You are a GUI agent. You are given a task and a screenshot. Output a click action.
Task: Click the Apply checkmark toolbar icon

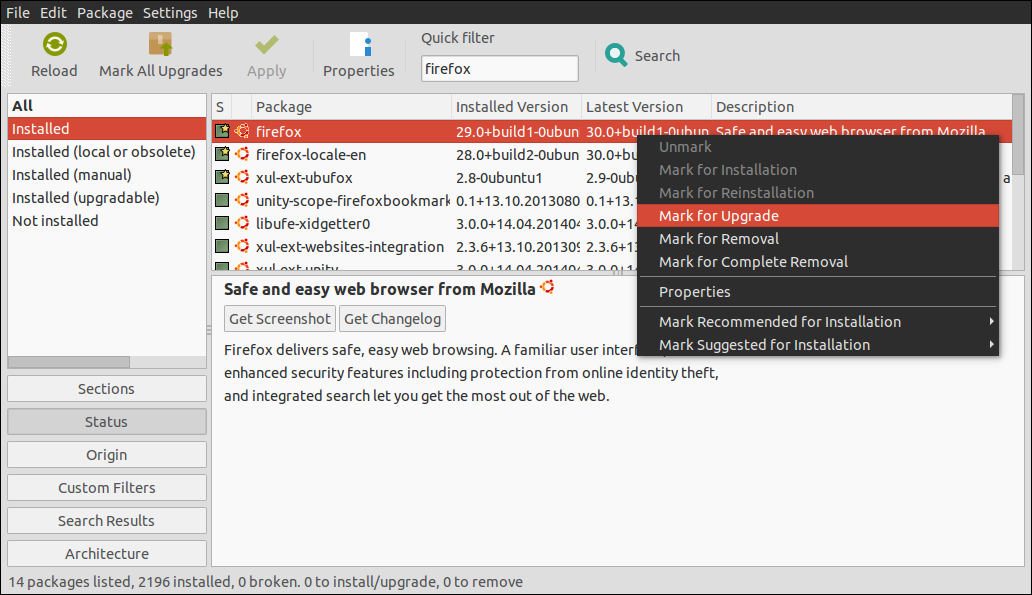(x=267, y=45)
